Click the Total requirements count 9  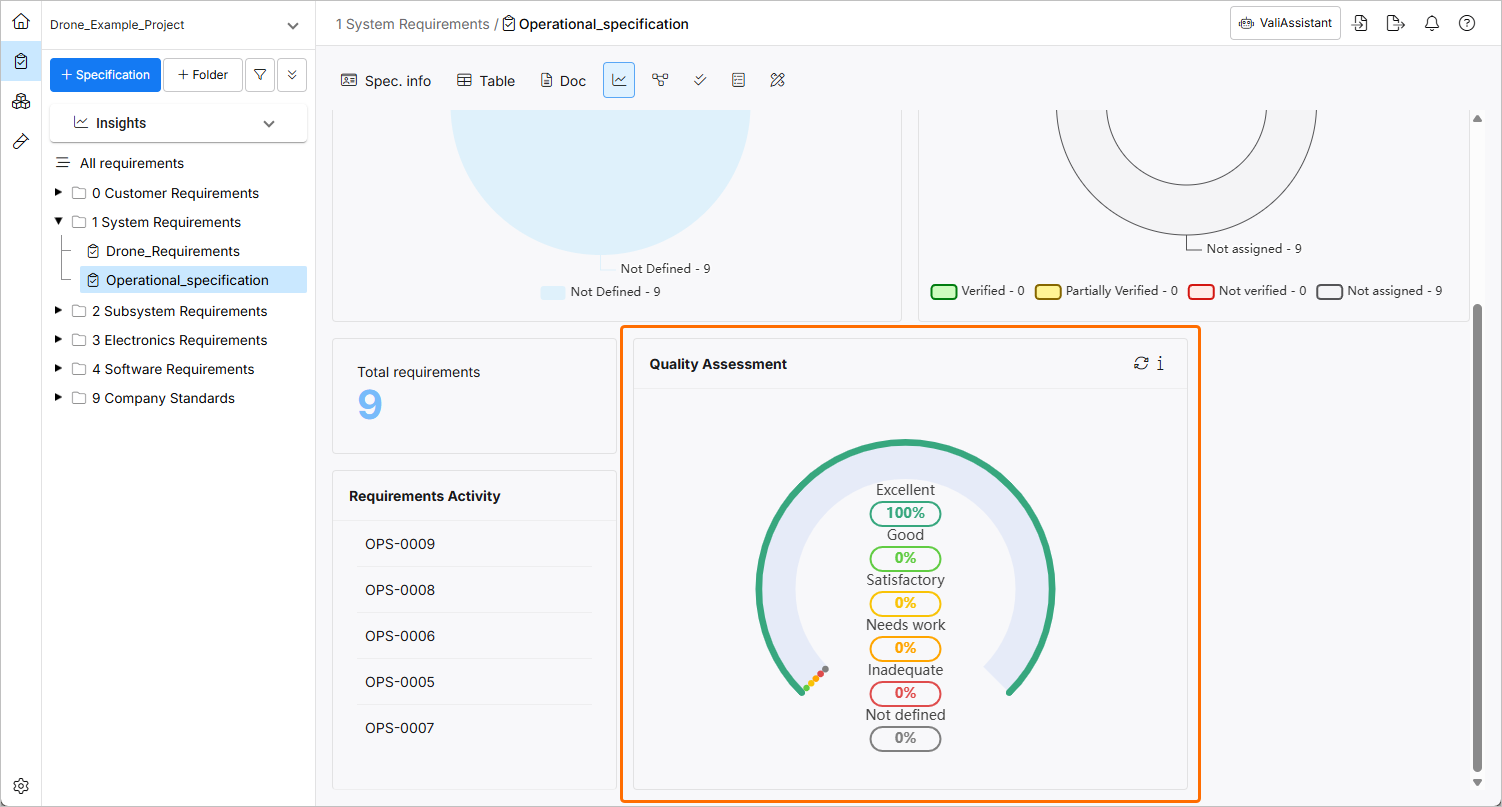pos(370,405)
